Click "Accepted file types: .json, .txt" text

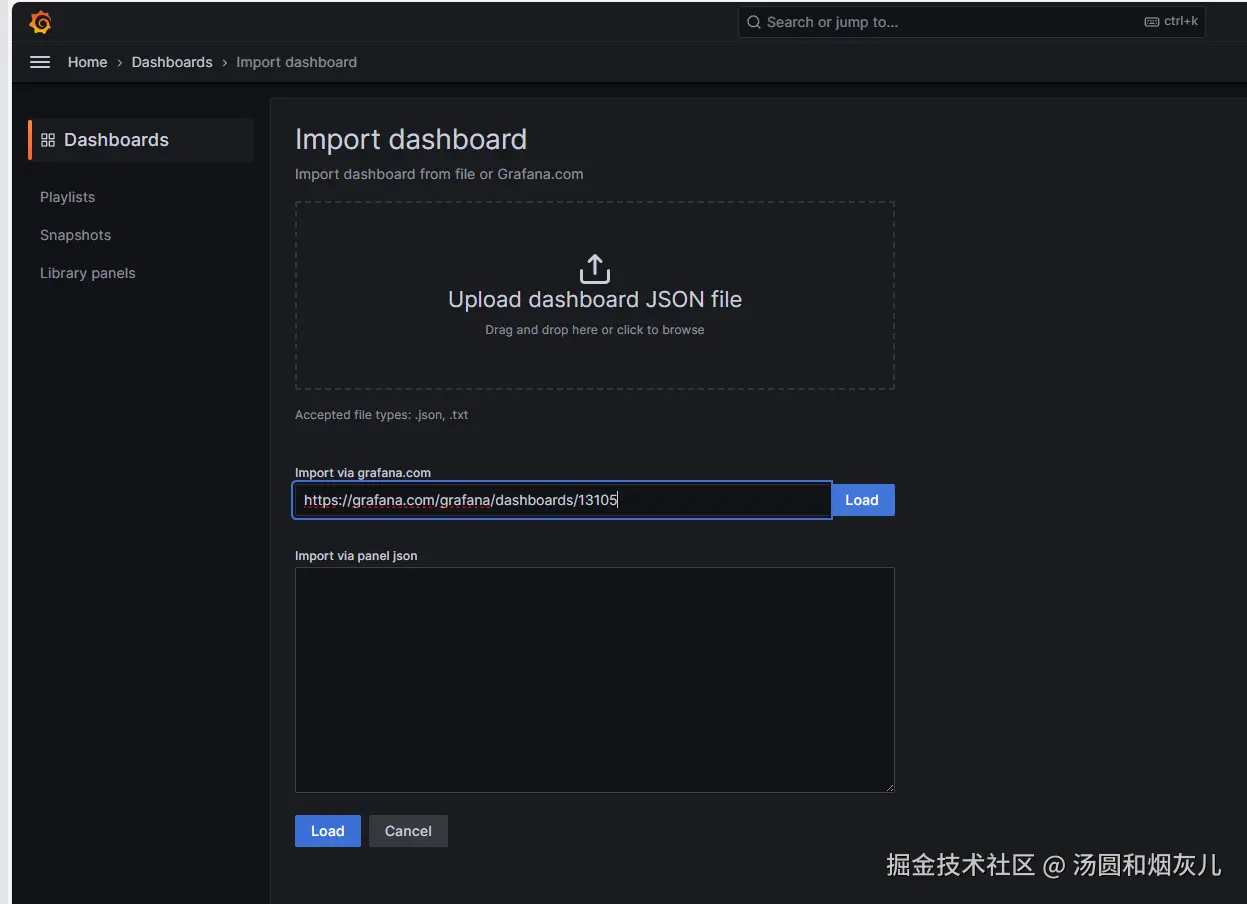point(381,415)
